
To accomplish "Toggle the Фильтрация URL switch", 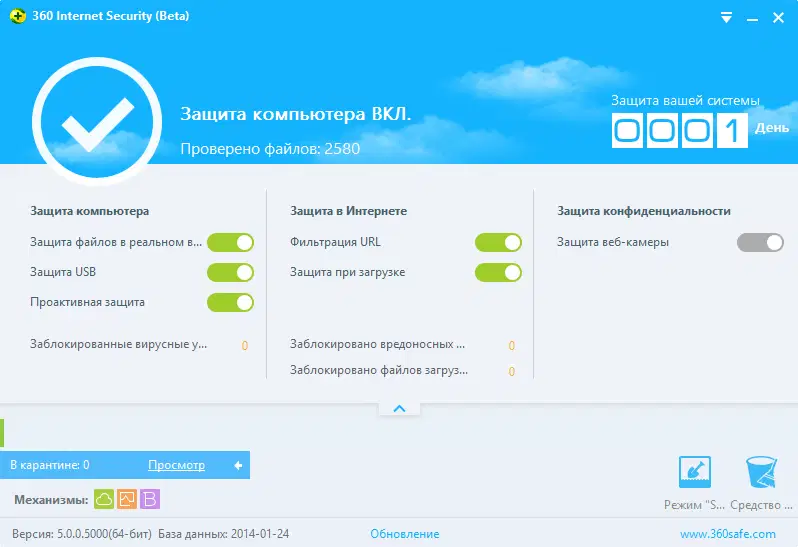I will click(498, 243).
